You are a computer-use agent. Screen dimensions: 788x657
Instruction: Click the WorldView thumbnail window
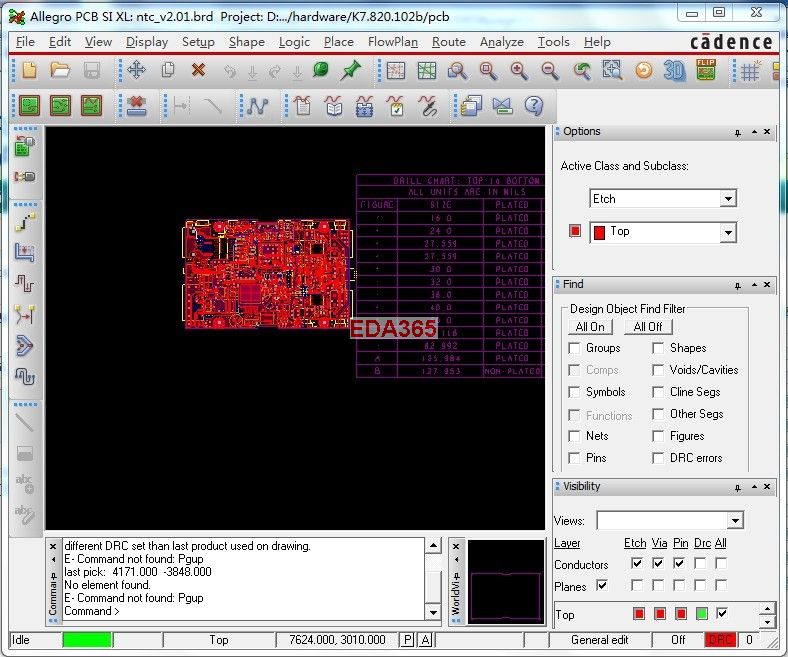pos(505,581)
